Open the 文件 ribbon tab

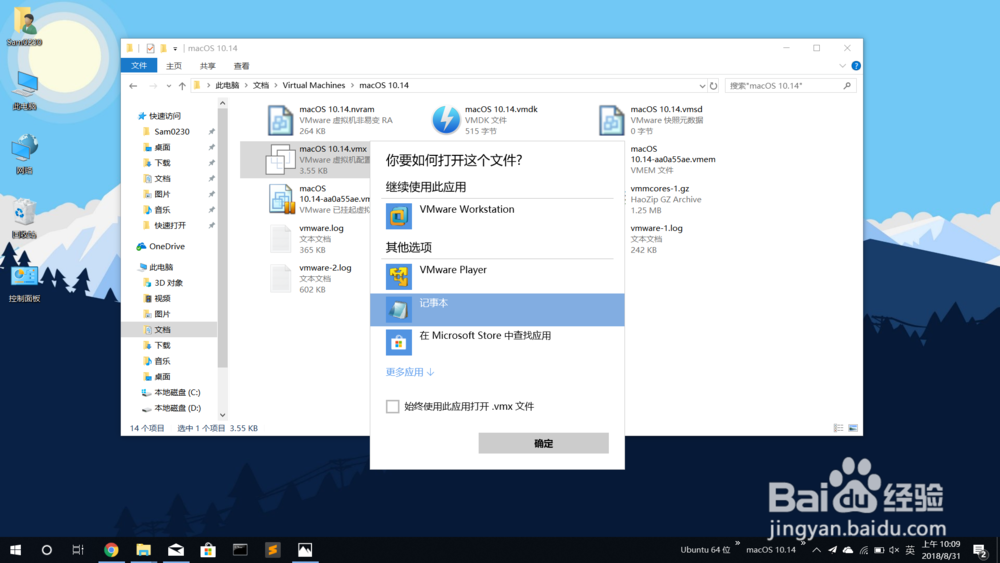[x=139, y=66]
